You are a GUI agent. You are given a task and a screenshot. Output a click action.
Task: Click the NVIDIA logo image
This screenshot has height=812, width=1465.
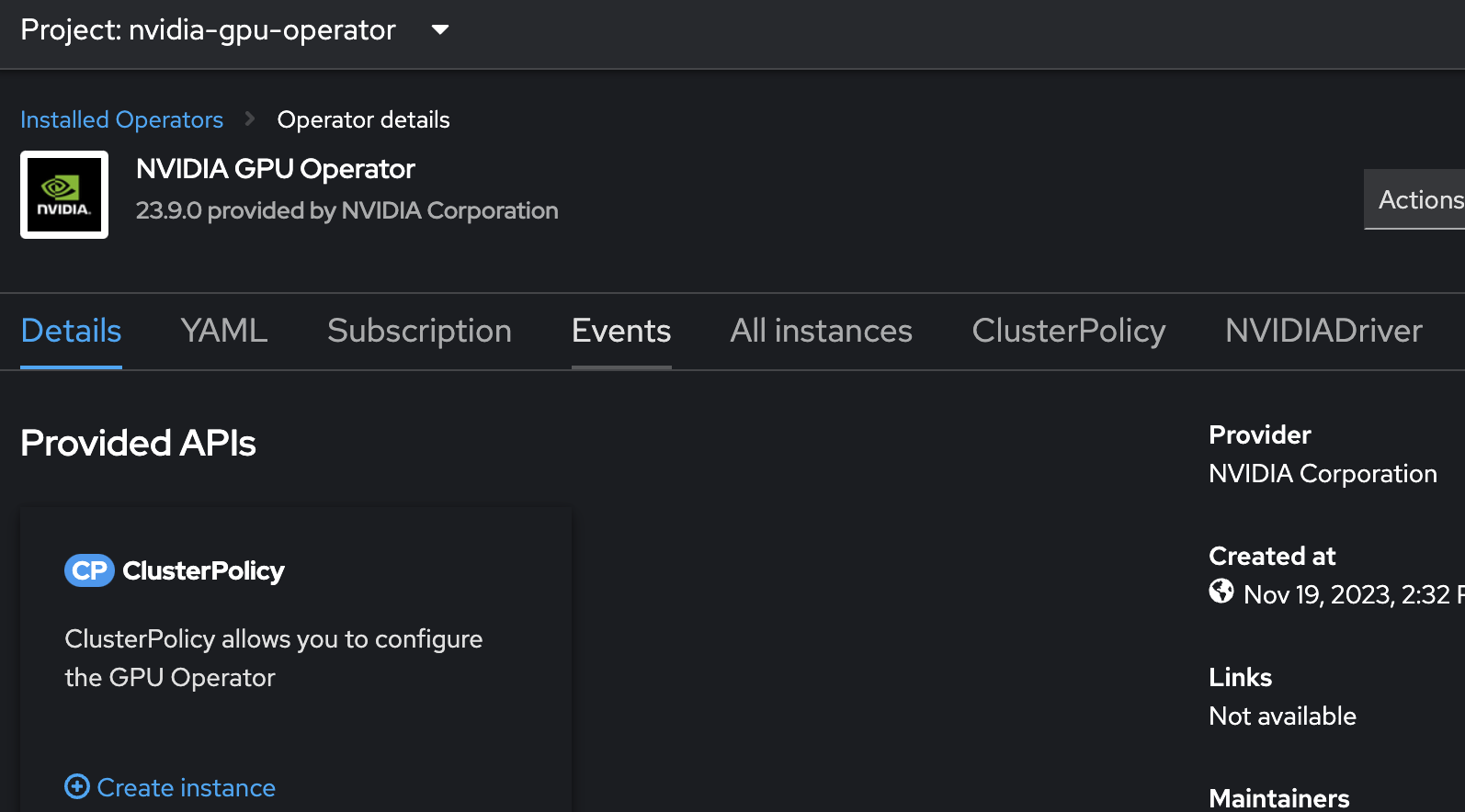click(64, 195)
